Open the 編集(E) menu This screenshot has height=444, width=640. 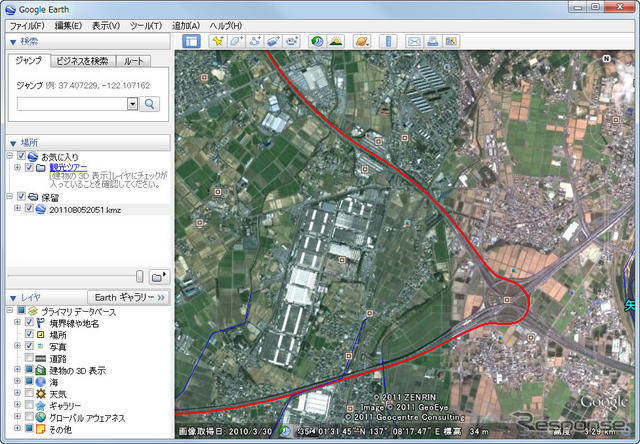point(68,26)
